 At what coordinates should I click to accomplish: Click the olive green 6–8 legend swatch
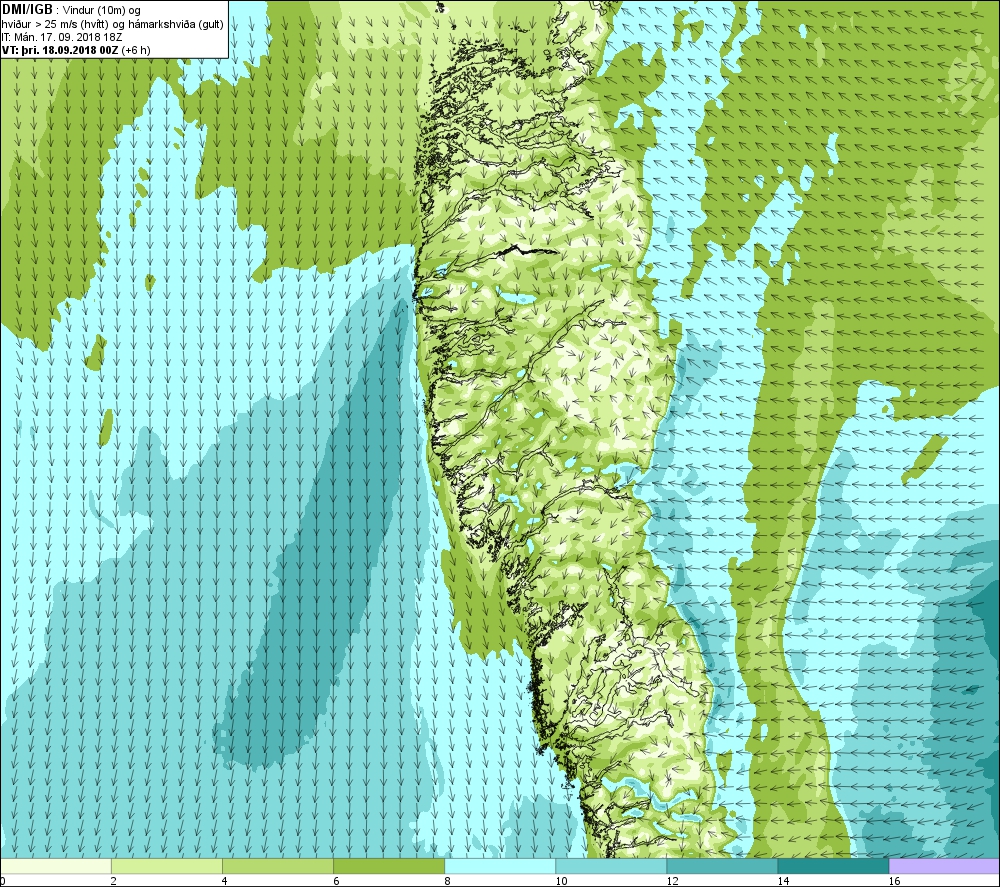[x=388, y=866]
